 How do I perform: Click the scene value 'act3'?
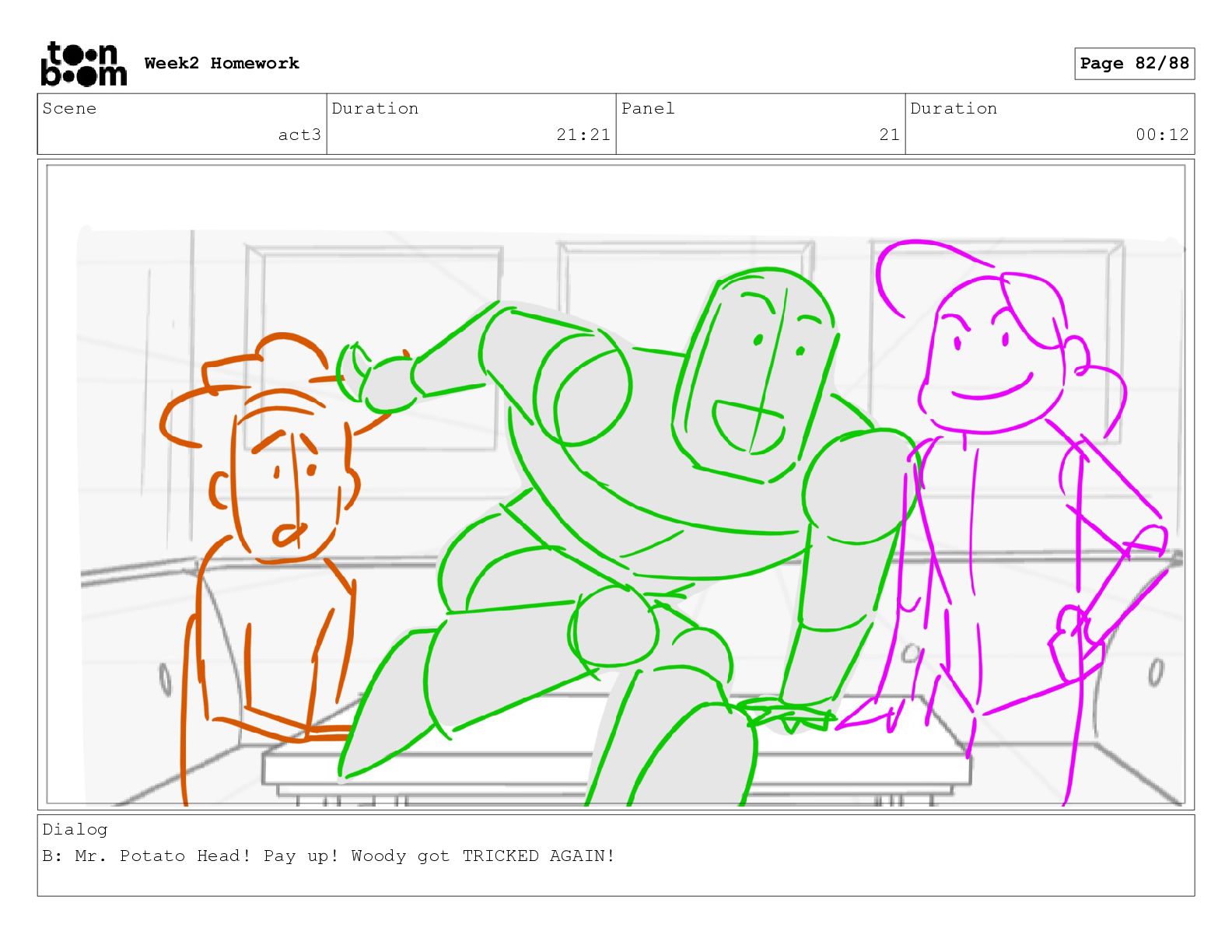(x=299, y=135)
